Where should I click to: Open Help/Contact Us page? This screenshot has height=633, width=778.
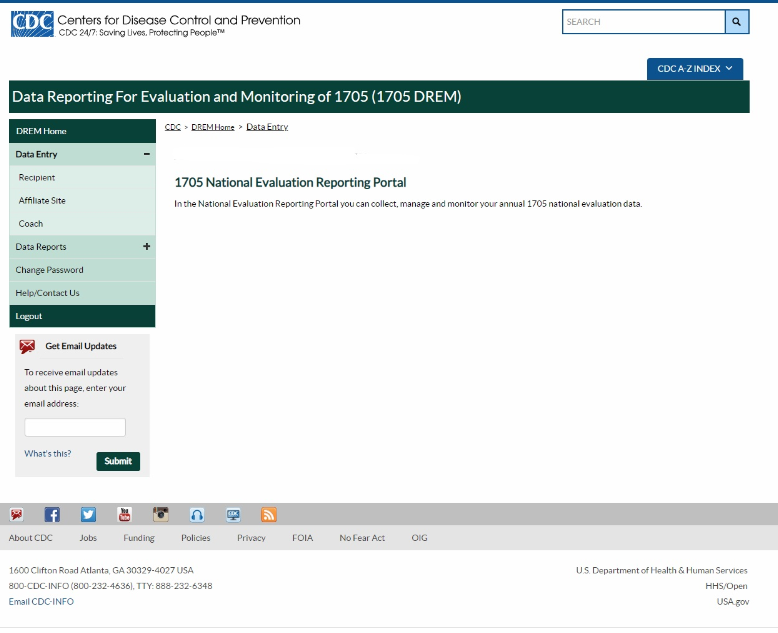[82, 293]
